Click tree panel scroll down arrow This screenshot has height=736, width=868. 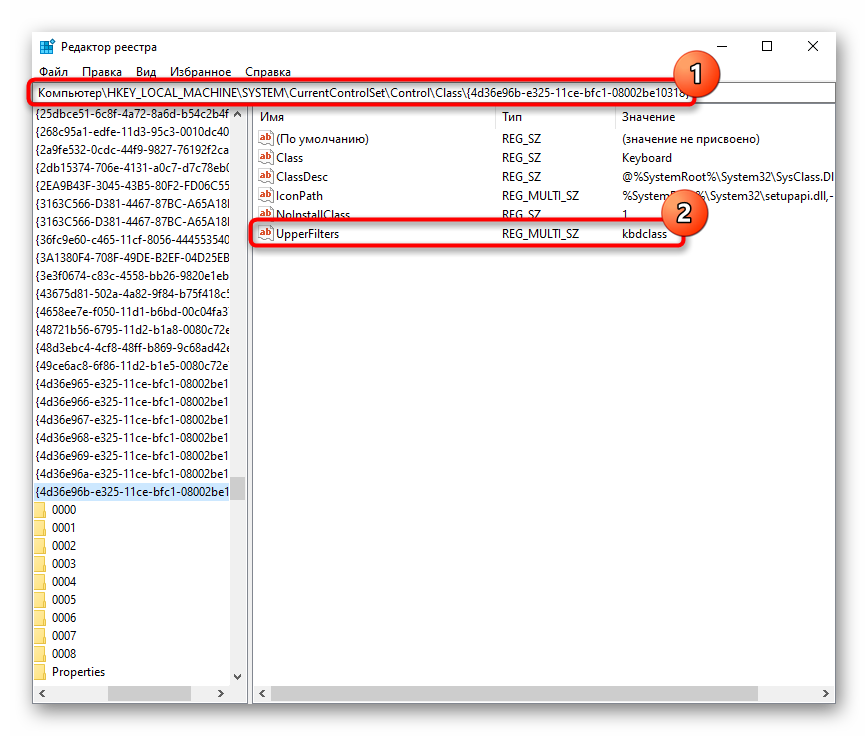point(237,676)
